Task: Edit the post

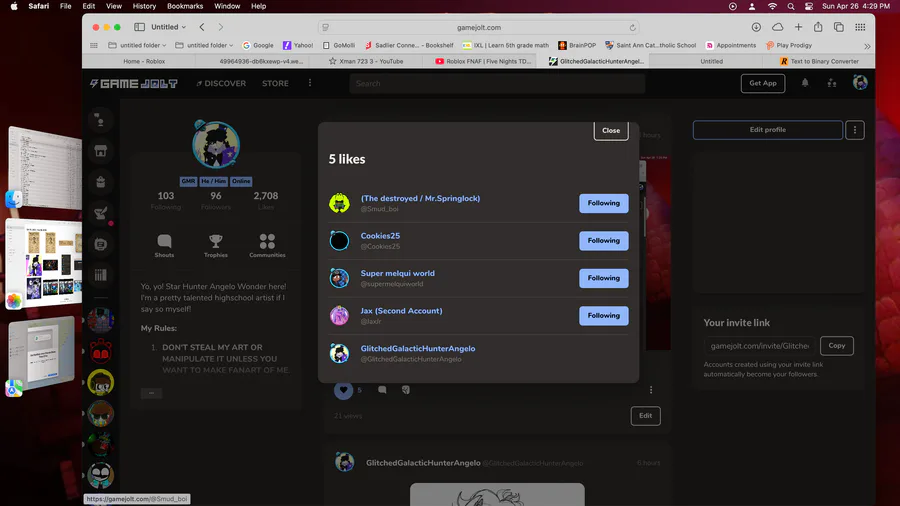Action: pos(645,416)
